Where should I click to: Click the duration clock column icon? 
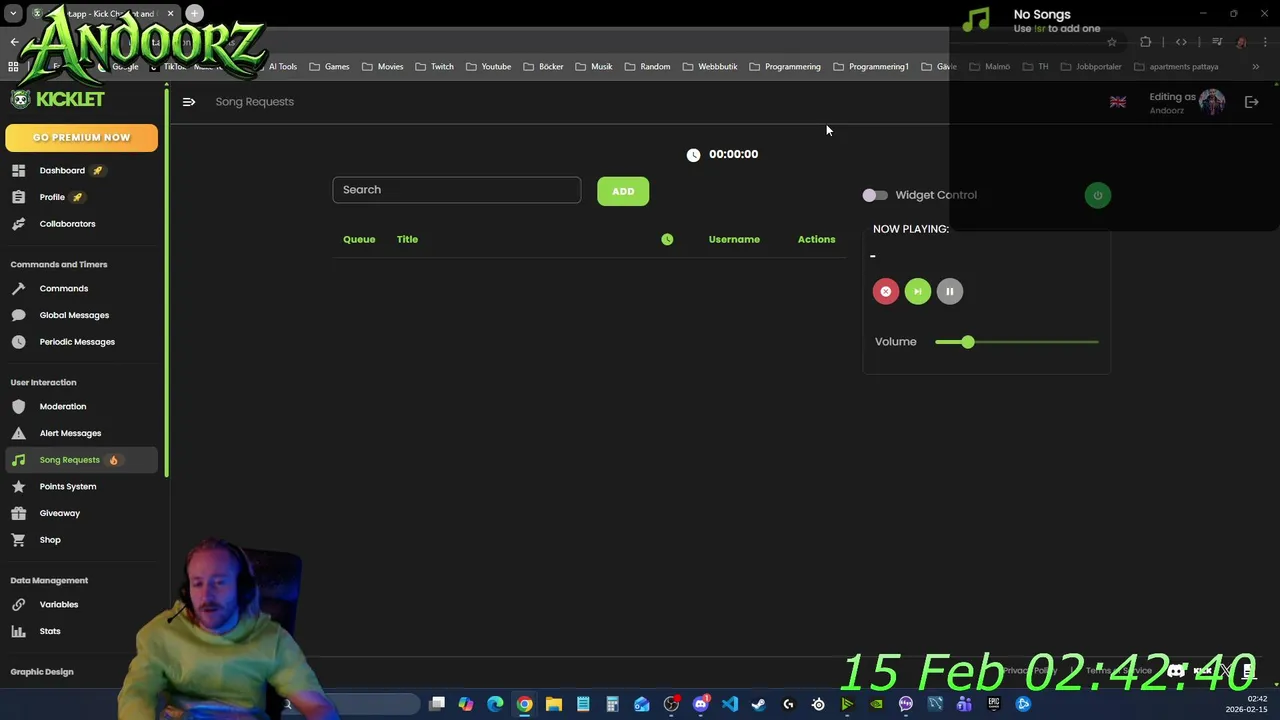coord(667,239)
